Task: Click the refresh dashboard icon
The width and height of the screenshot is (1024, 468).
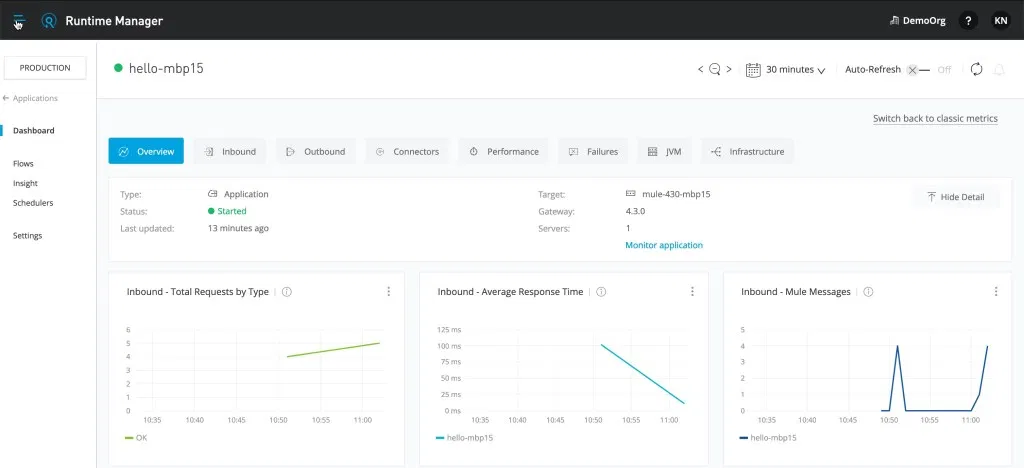Action: tap(976, 69)
